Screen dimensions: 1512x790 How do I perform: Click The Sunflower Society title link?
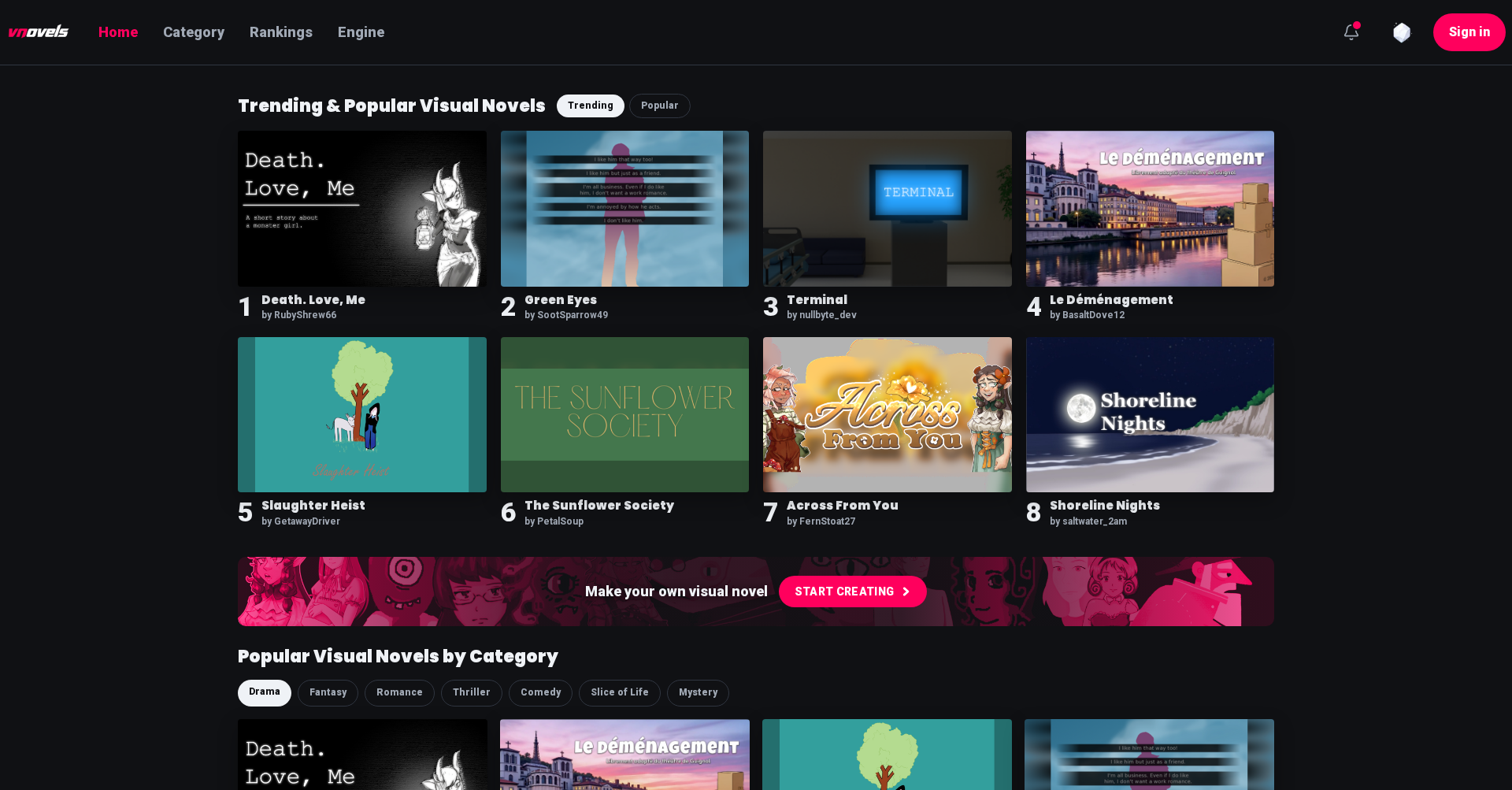click(599, 506)
